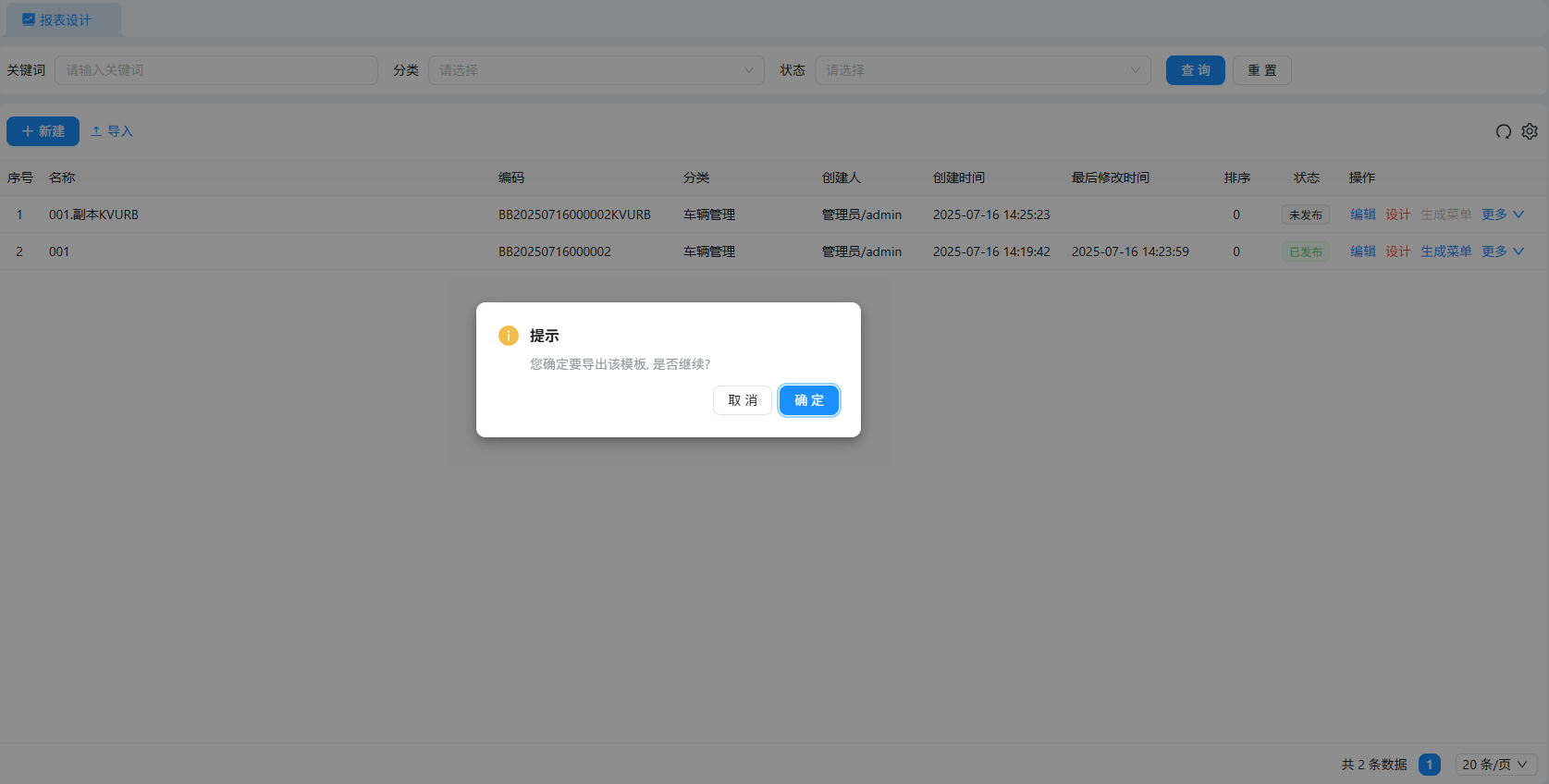This screenshot has width=1549, height=784.
Task: Open the 状态 dropdown filter
Action: click(982, 70)
